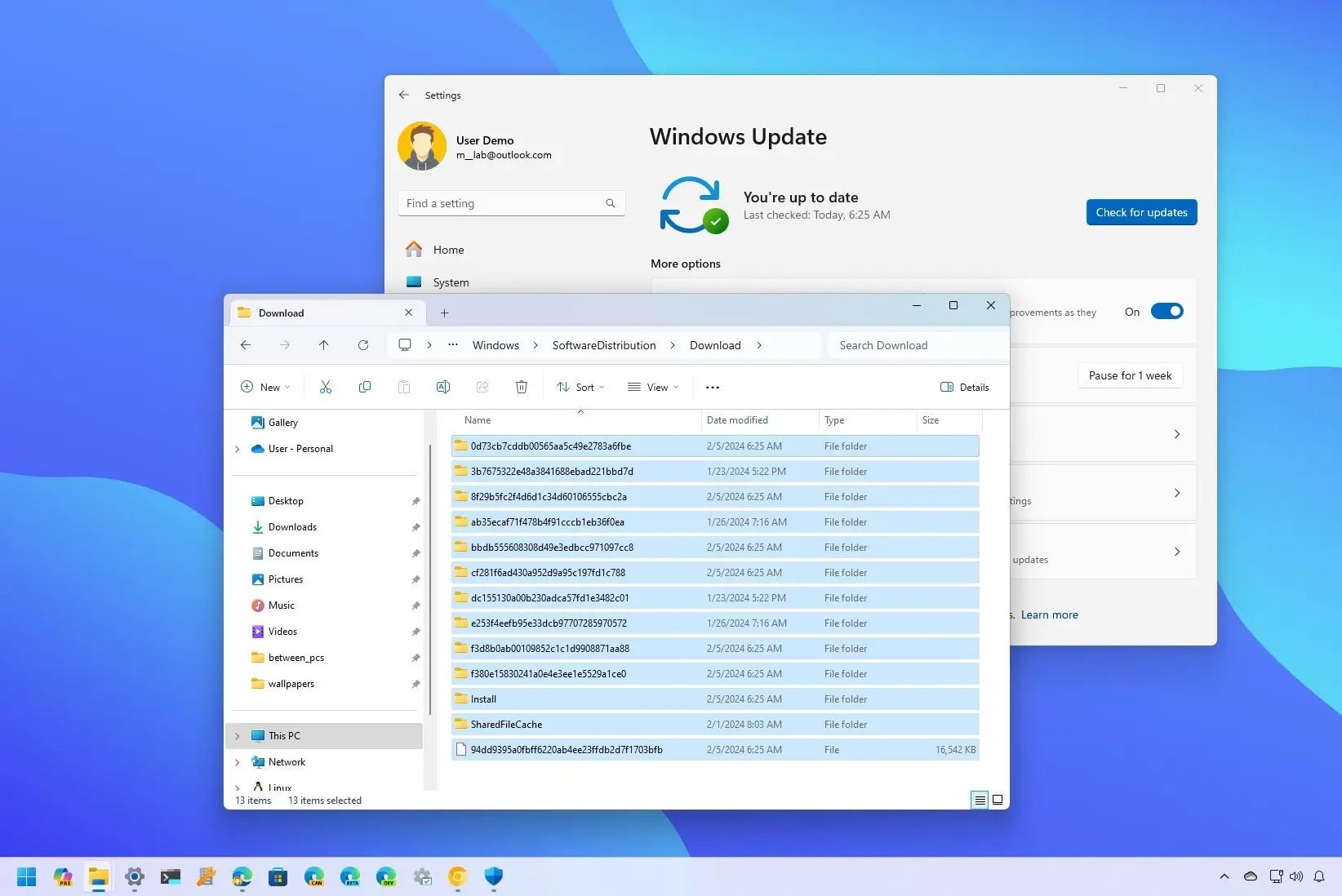Select file 94dd9395a0fbff6220ab4ee23ffdb2d7f1703bfb

point(715,750)
